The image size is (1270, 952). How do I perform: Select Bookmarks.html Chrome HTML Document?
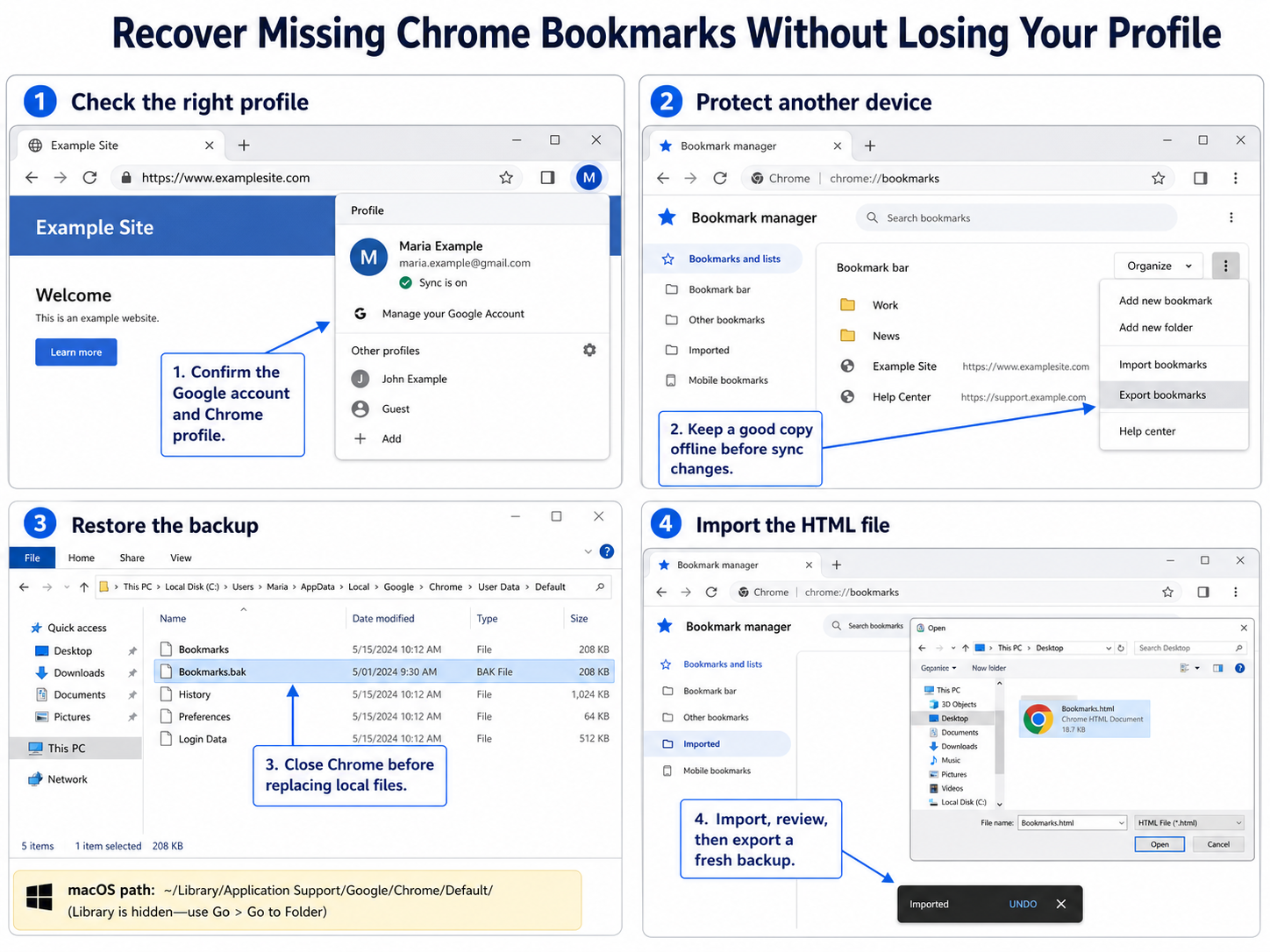click(1084, 719)
